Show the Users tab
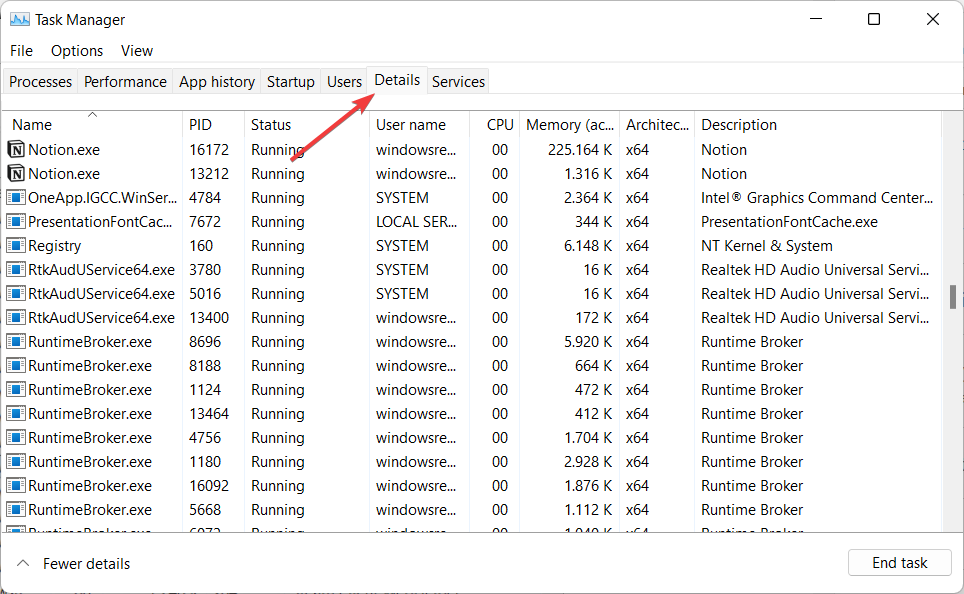Screen dimensions: 964x594 344,81
